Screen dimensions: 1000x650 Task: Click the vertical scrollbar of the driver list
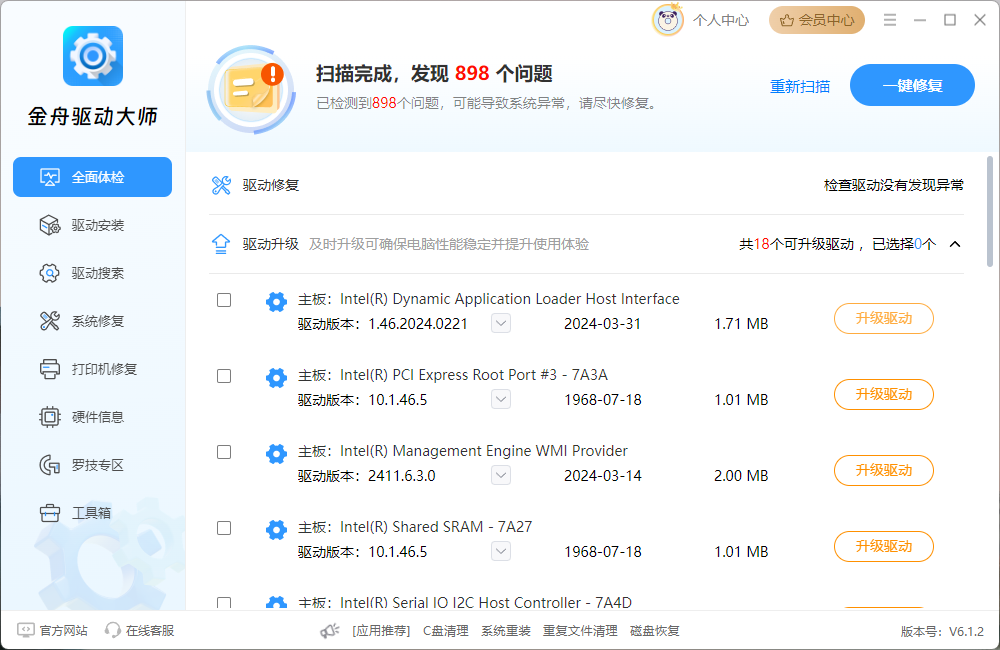[990, 211]
